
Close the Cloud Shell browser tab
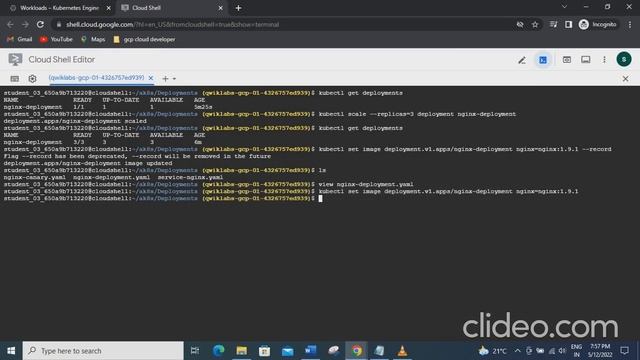220,8
